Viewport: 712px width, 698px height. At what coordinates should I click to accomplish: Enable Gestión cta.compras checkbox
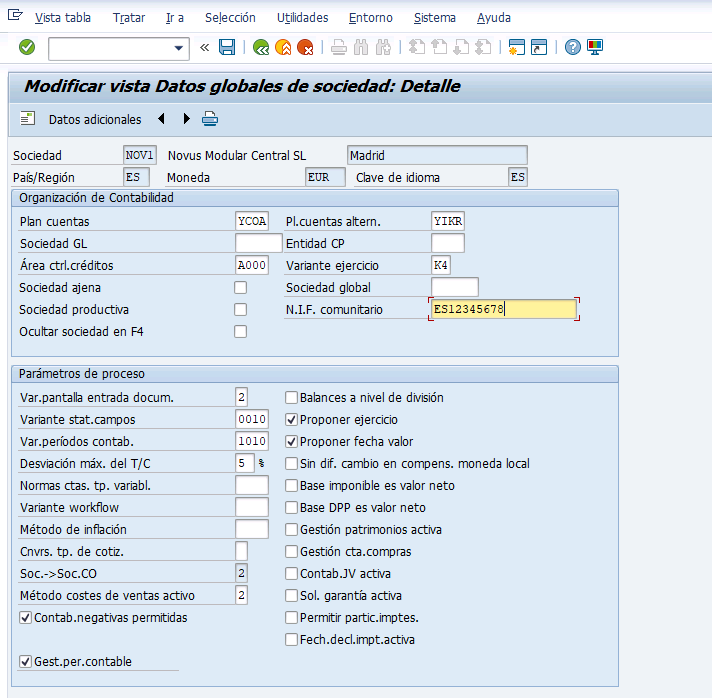tap(291, 551)
